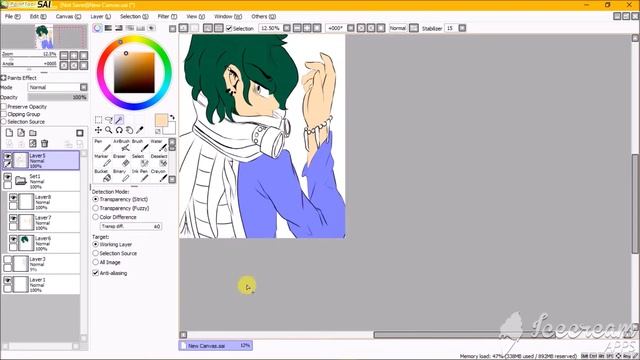
Task: Open the Canvas menu
Action: (68, 16)
